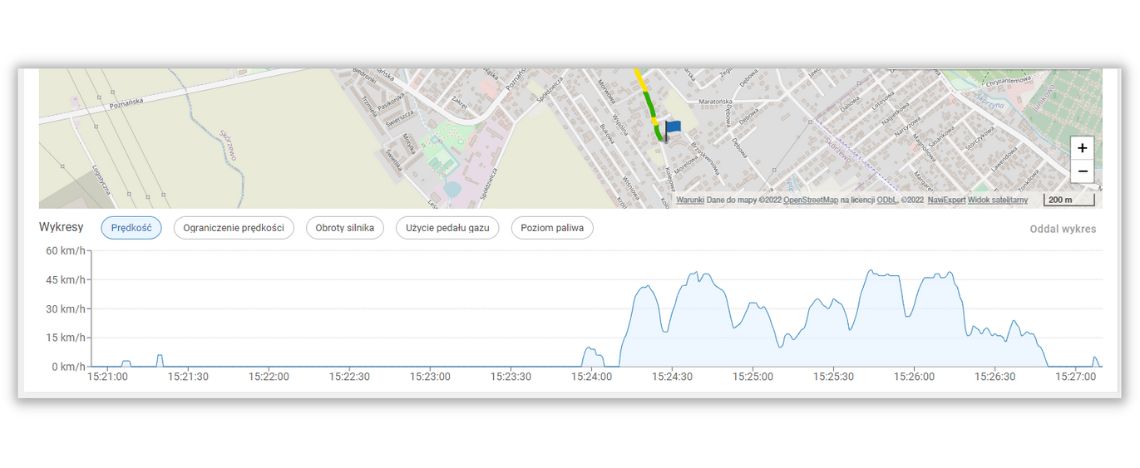Zoom in the map with plus button

click(1082, 148)
